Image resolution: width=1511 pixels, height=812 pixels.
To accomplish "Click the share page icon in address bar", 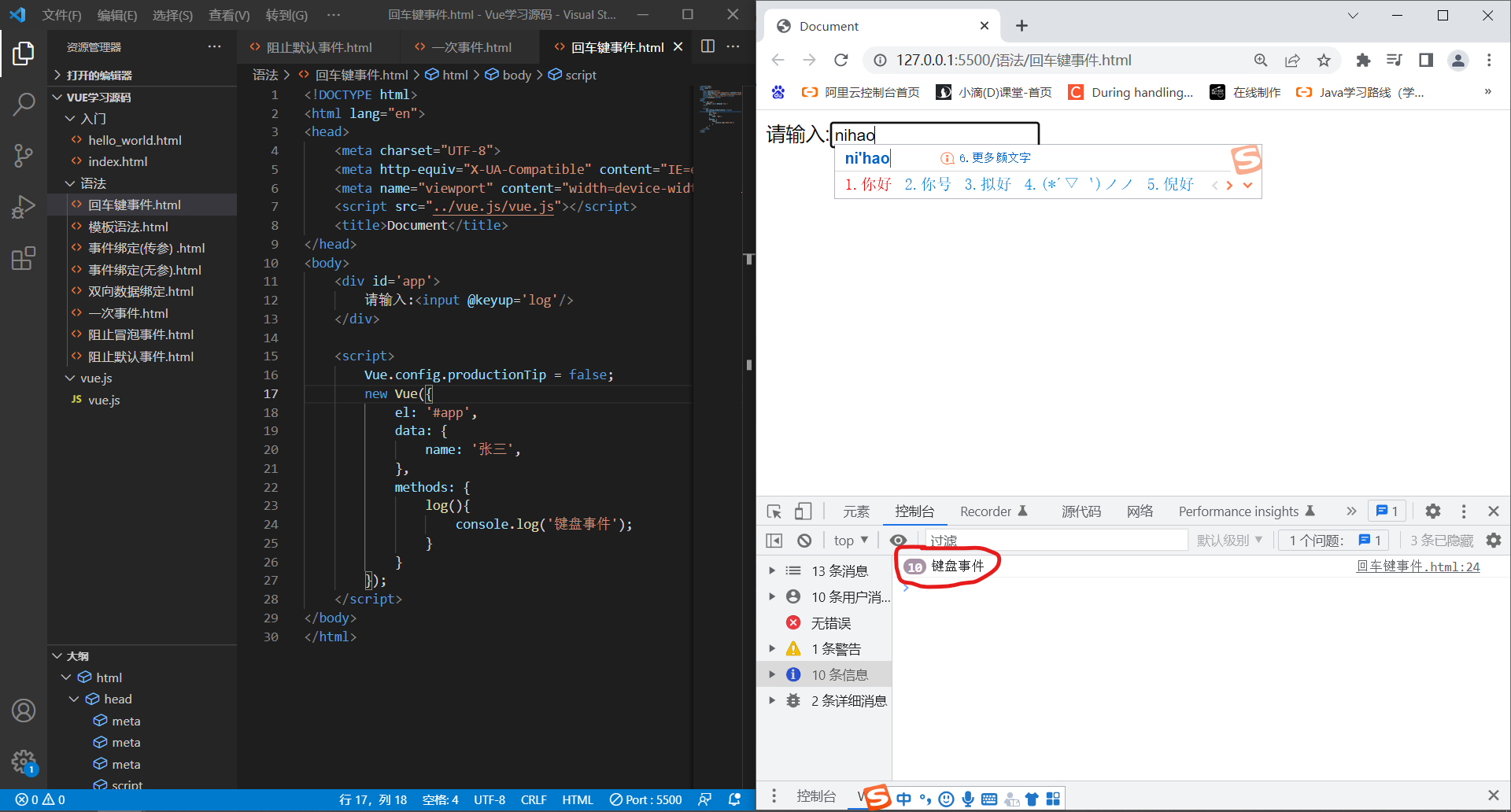I will click(x=1292, y=61).
